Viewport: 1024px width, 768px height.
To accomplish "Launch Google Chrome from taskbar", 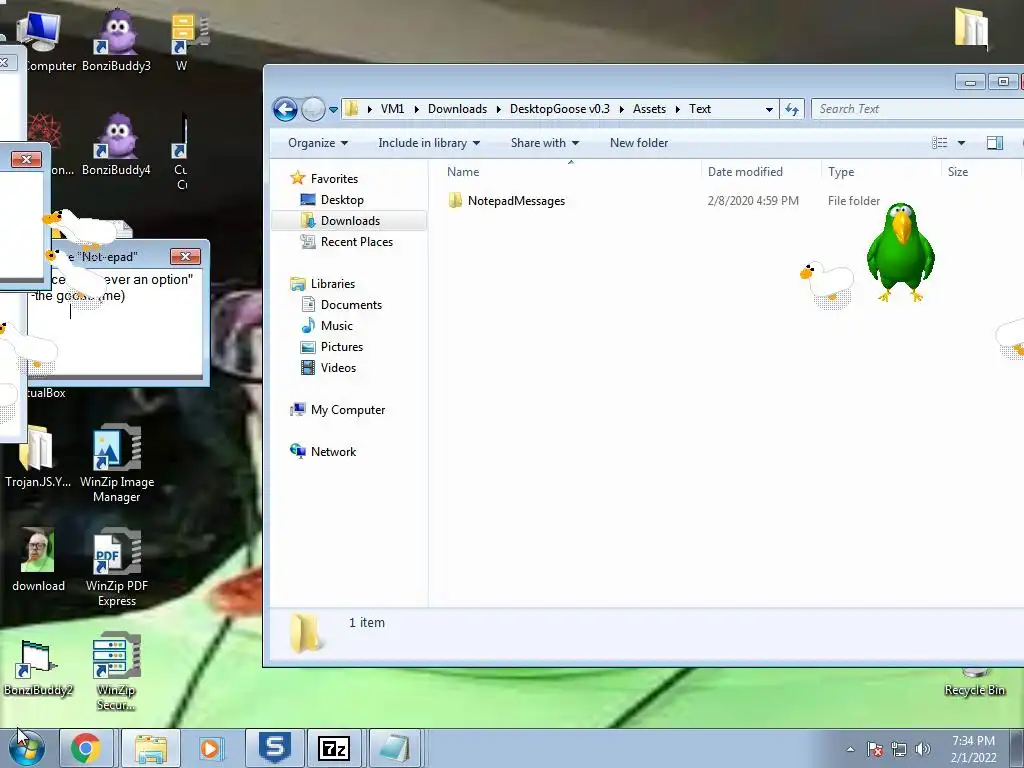I will tap(86, 748).
